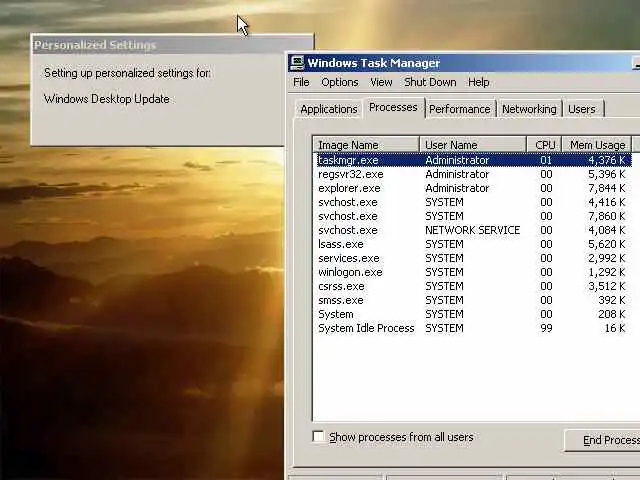
Task: Click the 16 K memory value
Action: pos(615,328)
